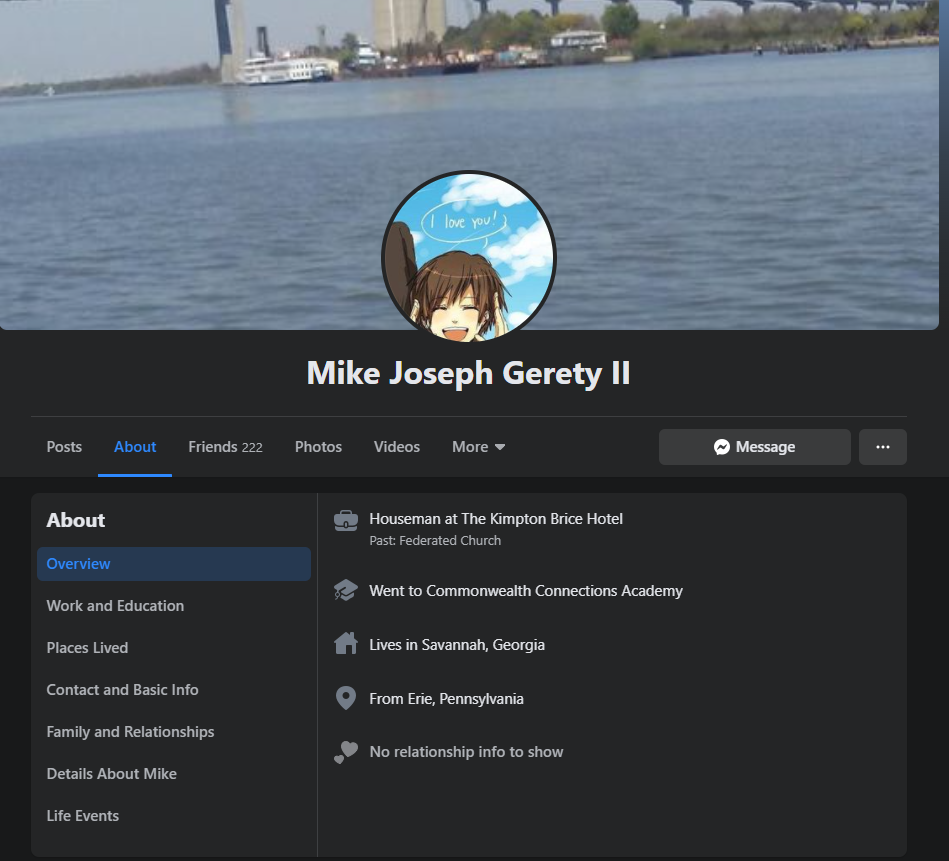Screen dimensions: 949x861
Task: Open Commonwealth Connections Academy link
Action: tap(554, 591)
